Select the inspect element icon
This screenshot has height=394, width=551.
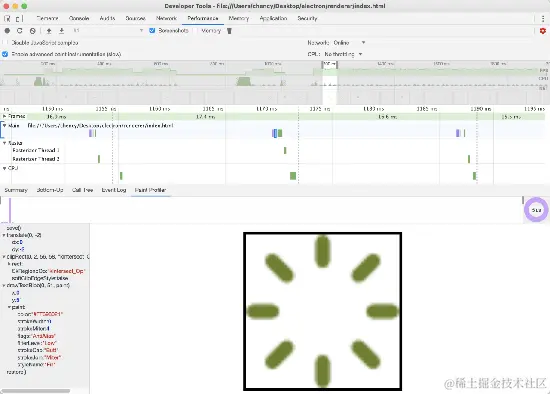pos(7,19)
